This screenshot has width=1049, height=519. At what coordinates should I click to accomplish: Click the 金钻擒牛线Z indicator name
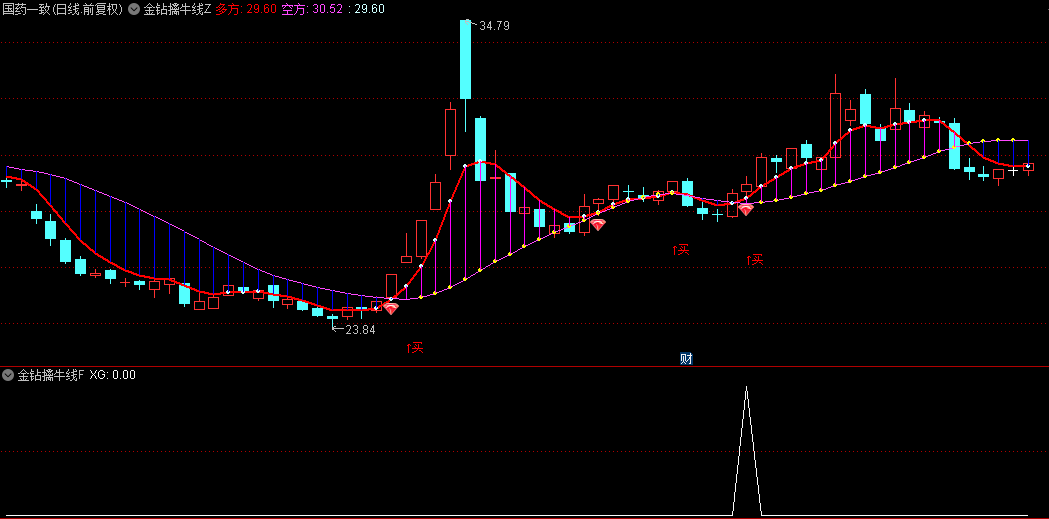pyautogui.click(x=177, y=10)
